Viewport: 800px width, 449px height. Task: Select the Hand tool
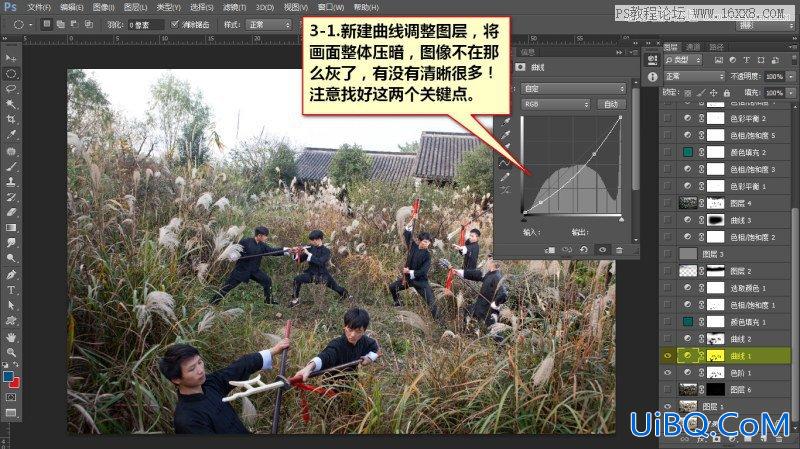point(11,337)
